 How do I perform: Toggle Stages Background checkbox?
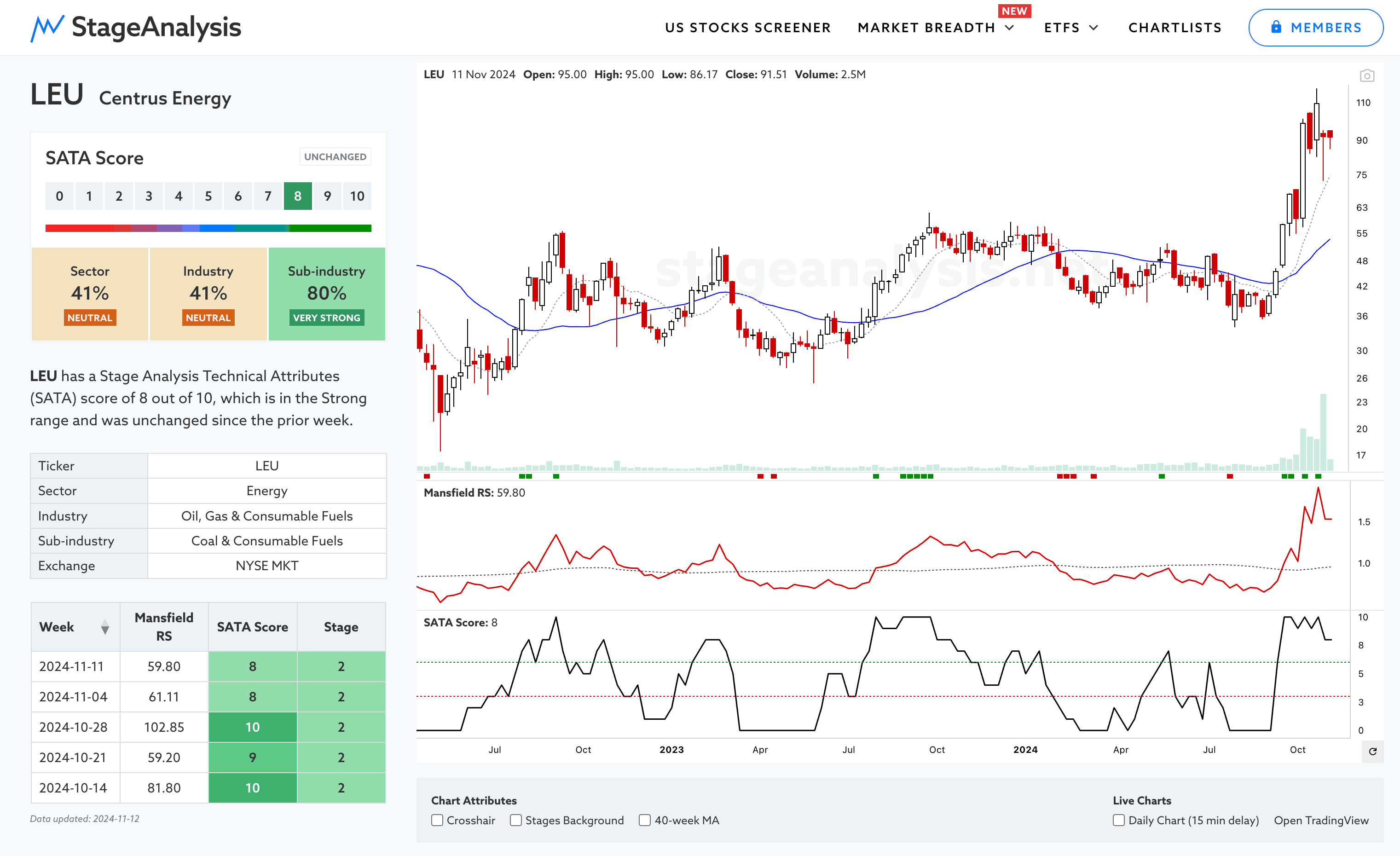point(515,820)
